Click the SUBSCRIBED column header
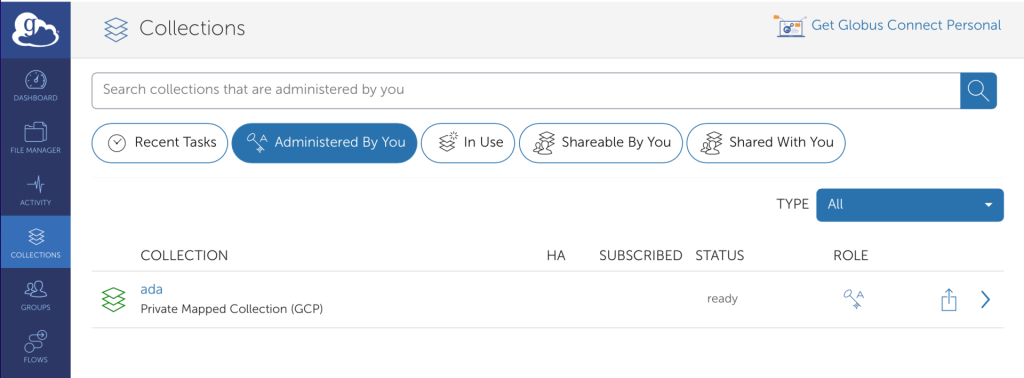Viewport: 1024px width, 378px height. coord(641,255)
